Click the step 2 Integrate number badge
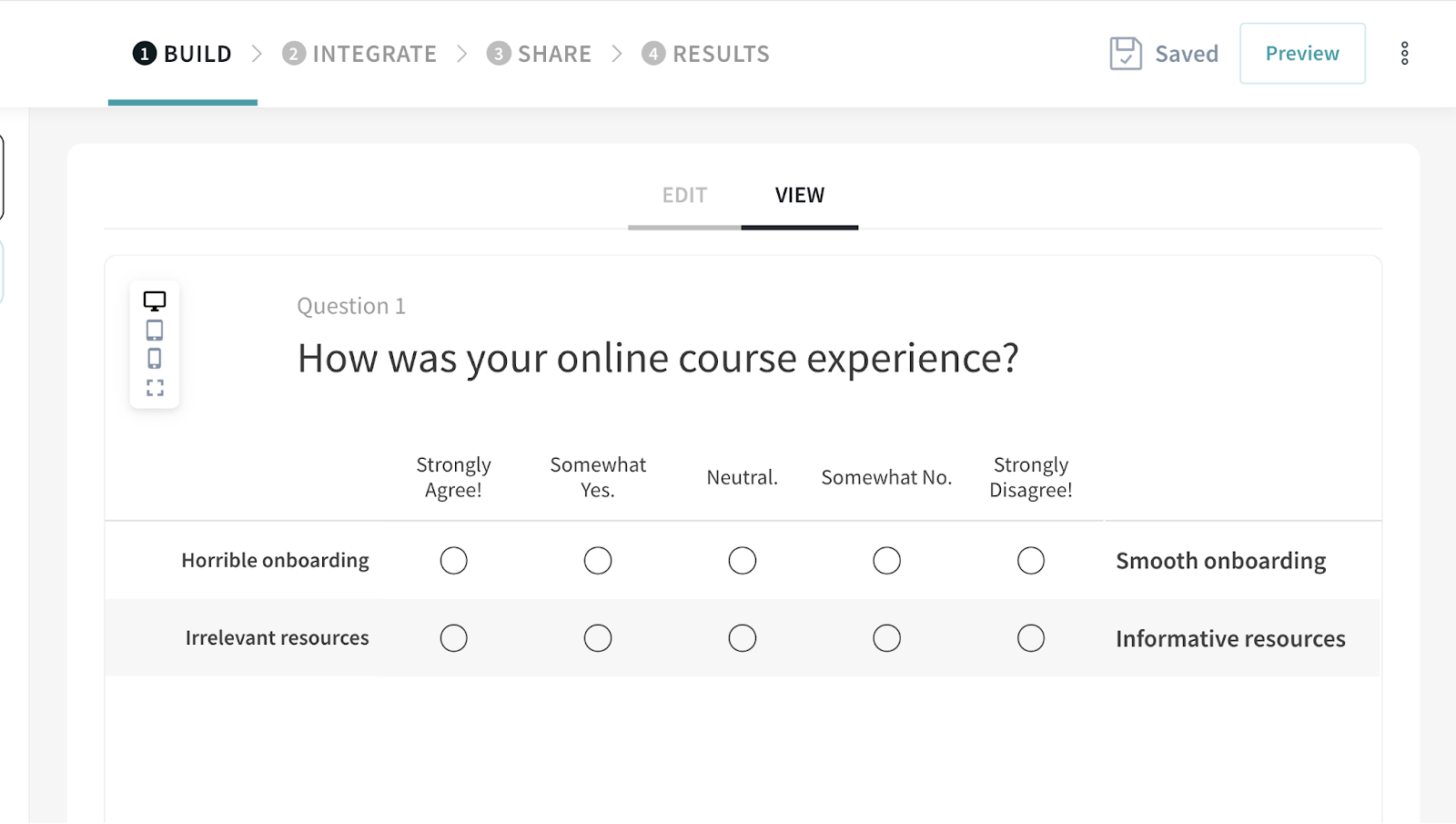This screenshot has height=824, width=1456. click(293, 54)
